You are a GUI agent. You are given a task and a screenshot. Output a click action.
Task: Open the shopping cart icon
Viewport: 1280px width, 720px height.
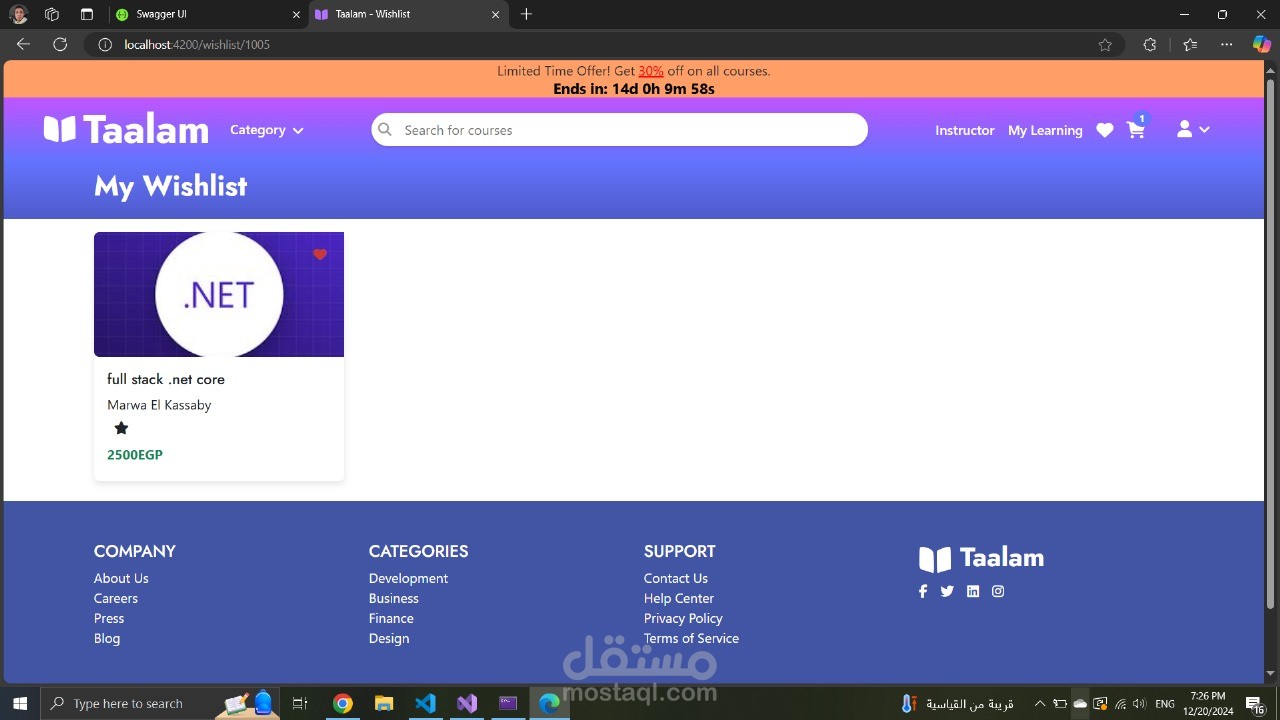1136,130
